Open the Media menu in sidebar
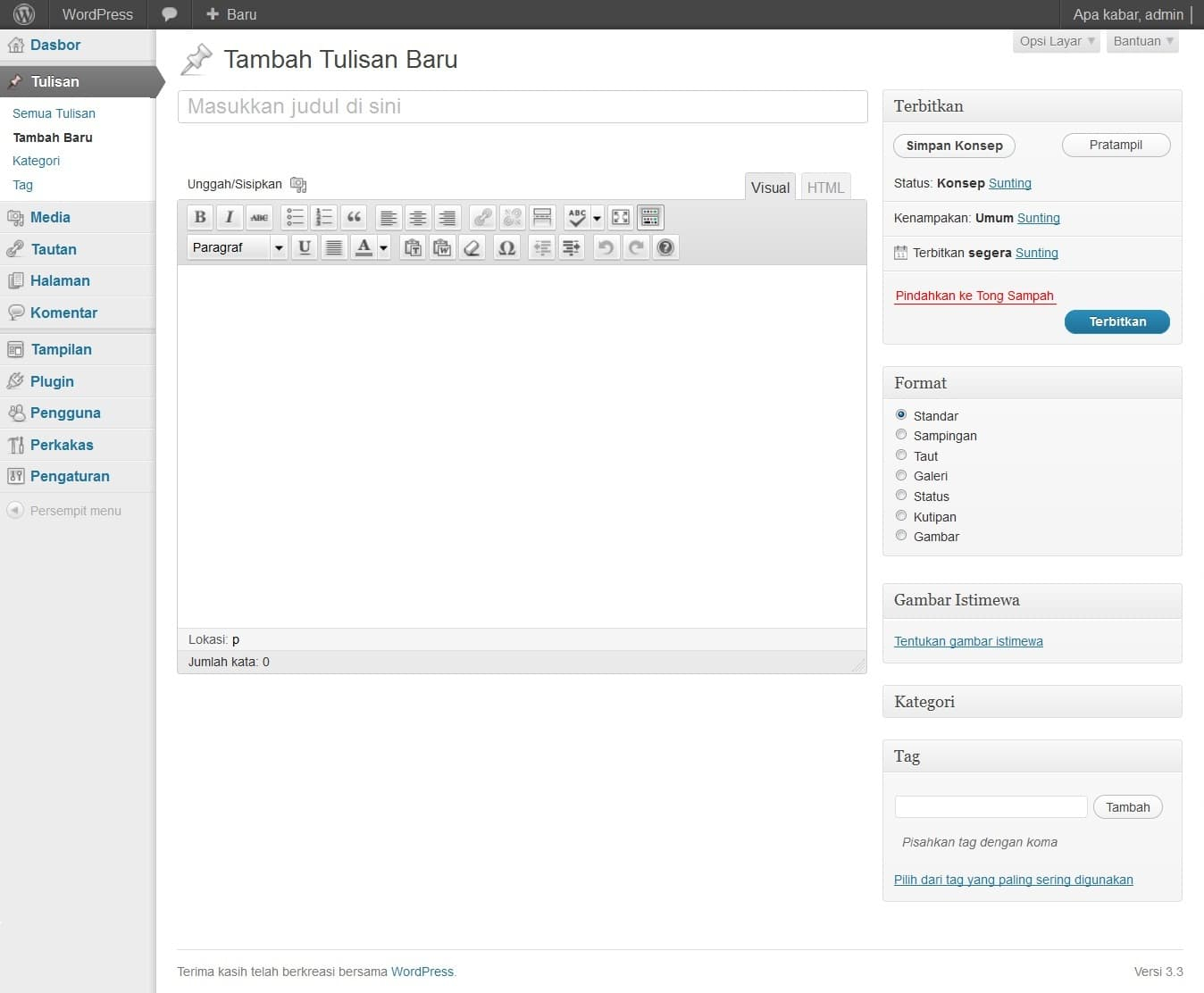Image resolution: width=1204 pixels, height=993 pixels. tap(50, 217)
